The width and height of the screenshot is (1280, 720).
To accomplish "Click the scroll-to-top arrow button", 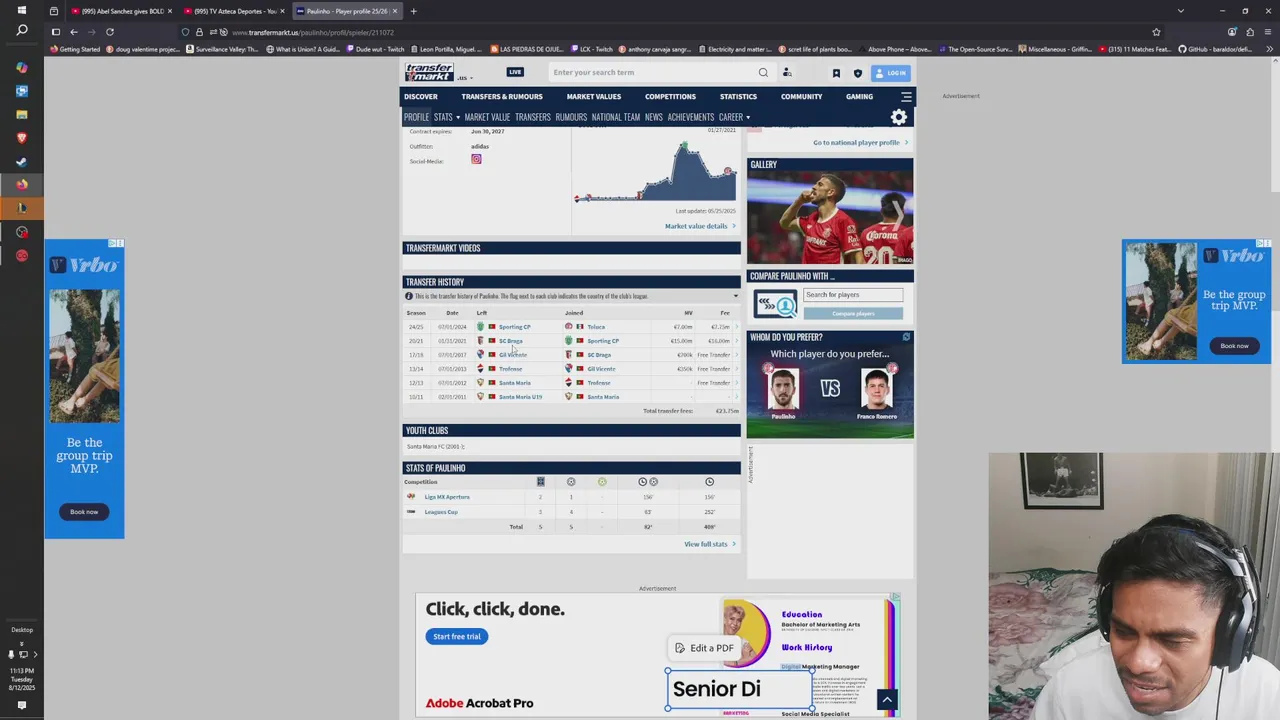I will (x=886, y=700).
